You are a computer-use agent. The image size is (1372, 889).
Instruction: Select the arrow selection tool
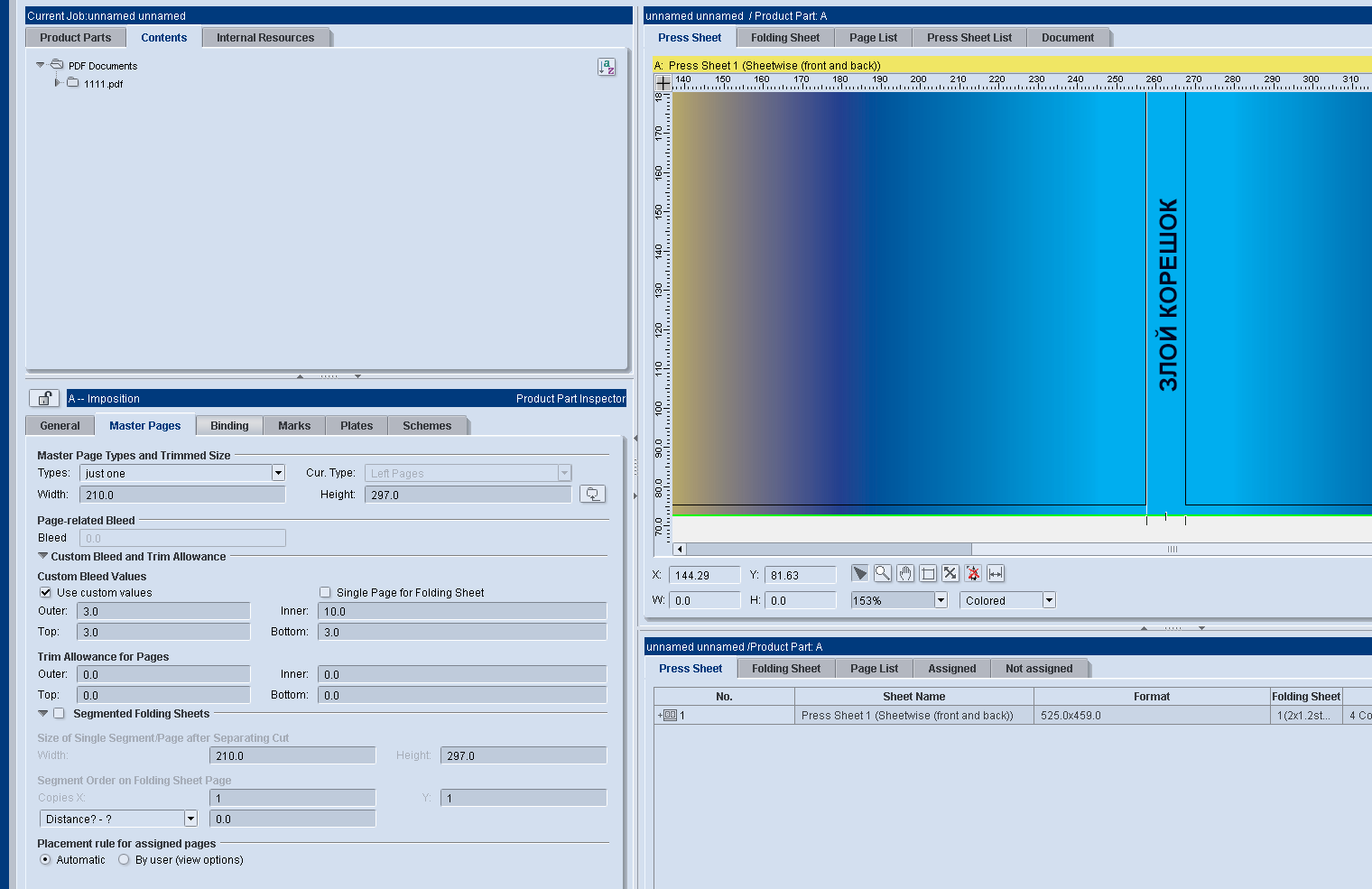point(859,574)
